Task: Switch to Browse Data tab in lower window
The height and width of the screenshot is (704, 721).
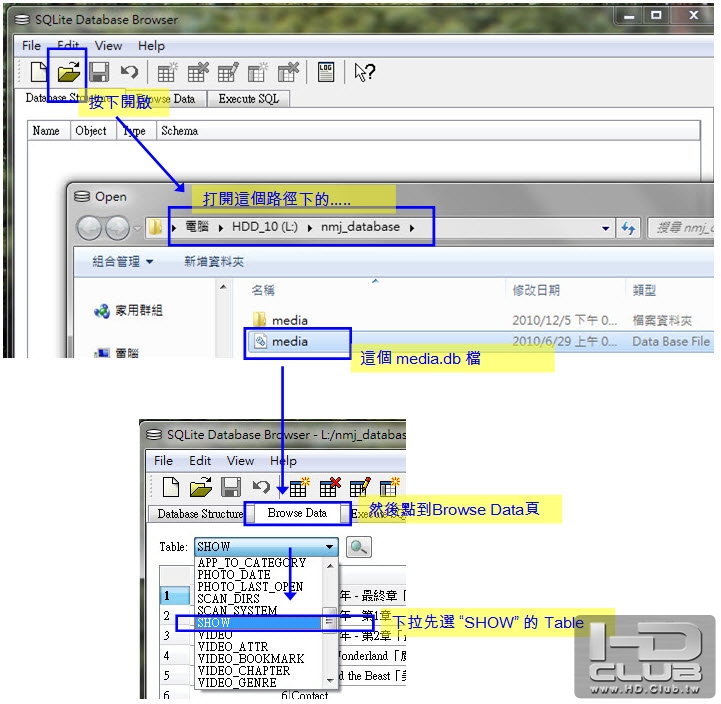Action: (x=297, y=513)
